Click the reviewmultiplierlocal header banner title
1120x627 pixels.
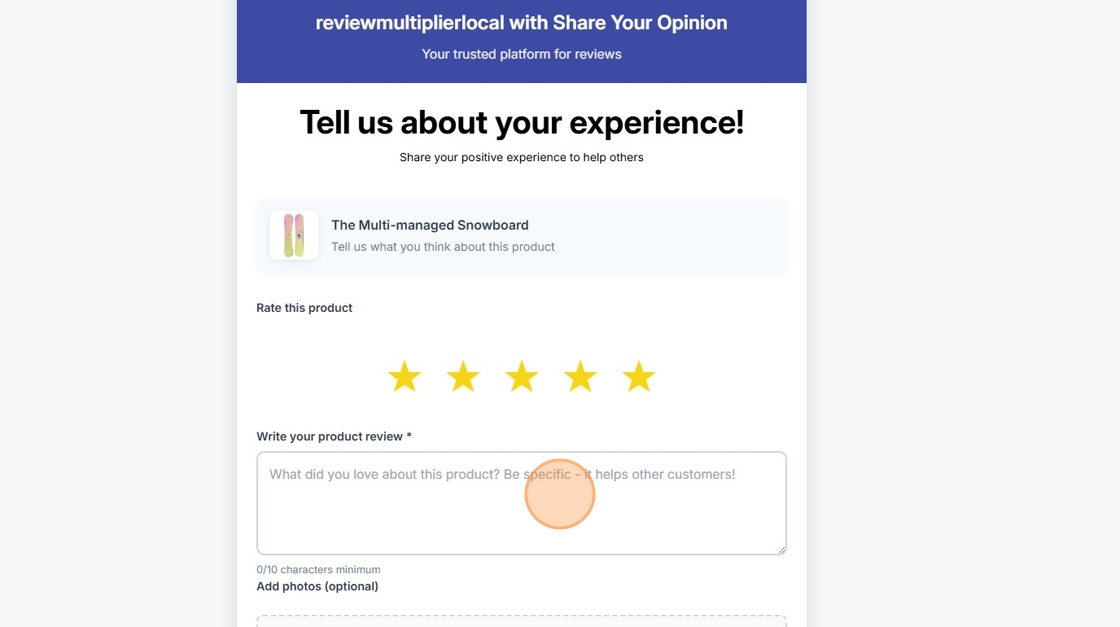521,22
